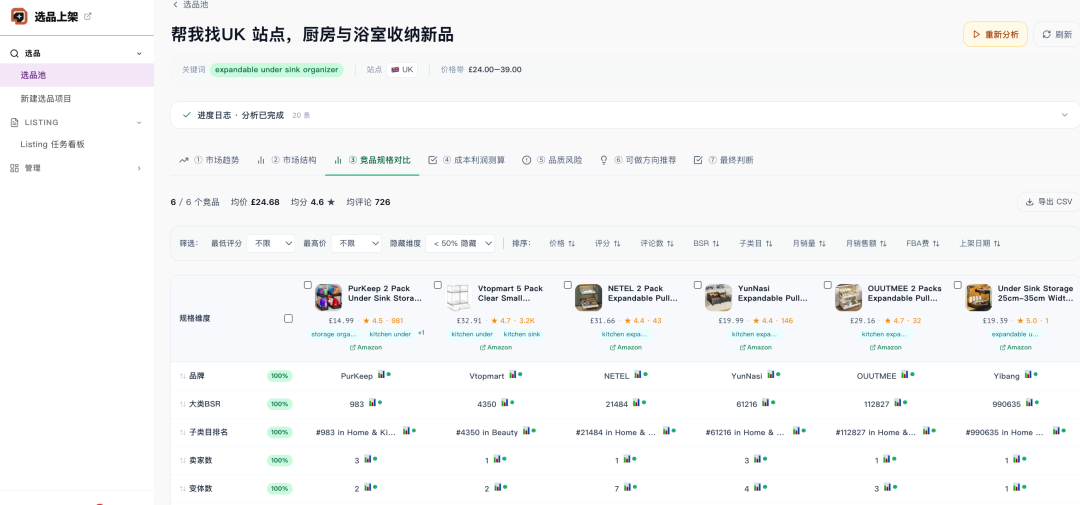Click the chart icon next to PurKeep brand
Image resolution: width=1080 pixels, height=505 pixels.
381,375
